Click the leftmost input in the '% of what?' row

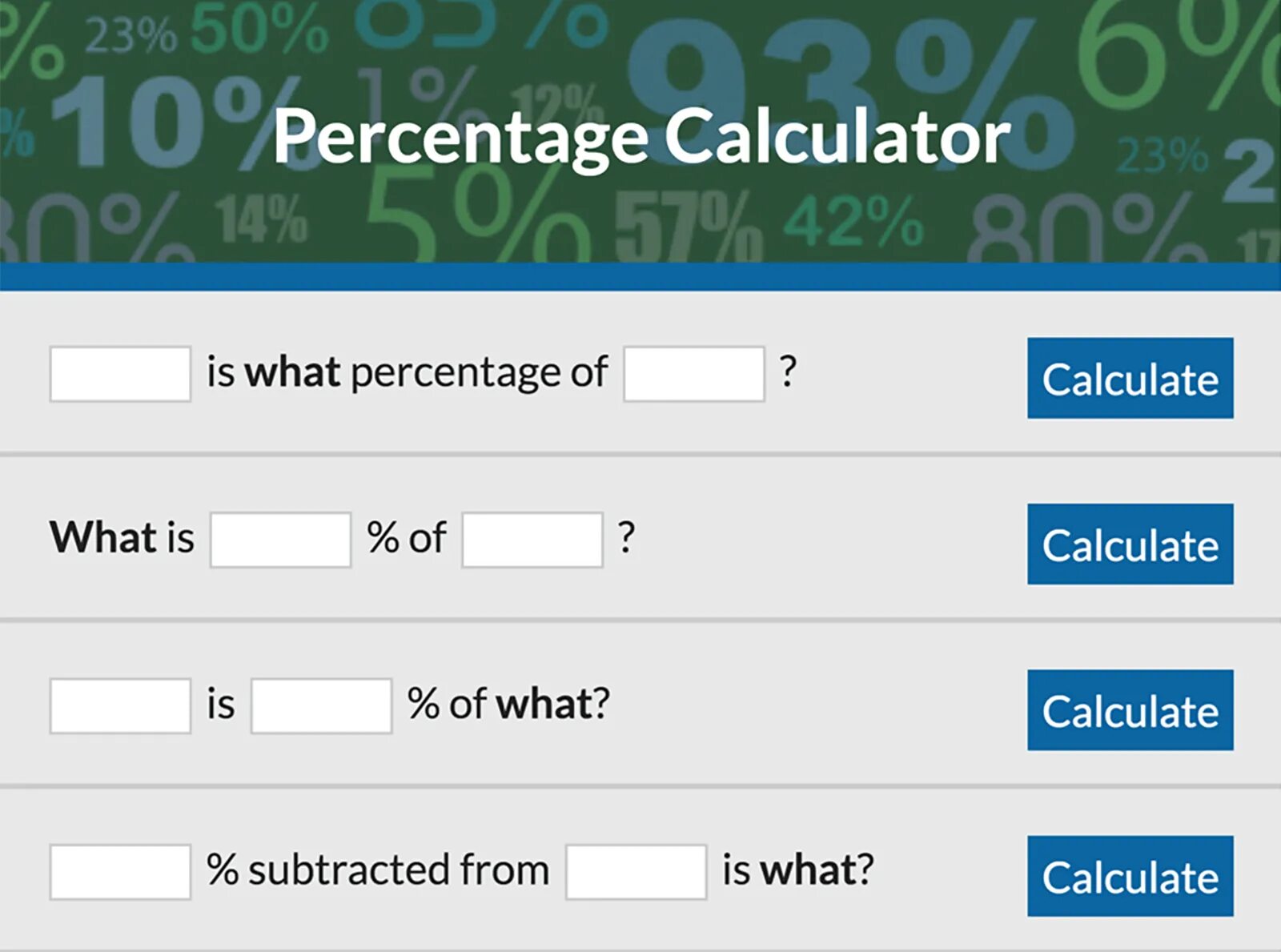pos(120,706)
